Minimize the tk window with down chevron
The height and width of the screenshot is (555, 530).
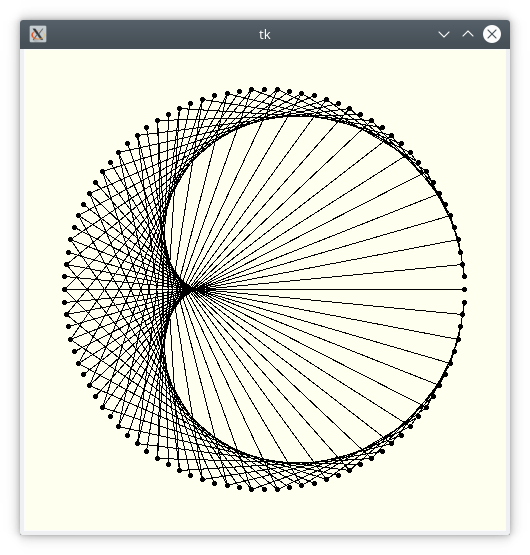(444, 34)
